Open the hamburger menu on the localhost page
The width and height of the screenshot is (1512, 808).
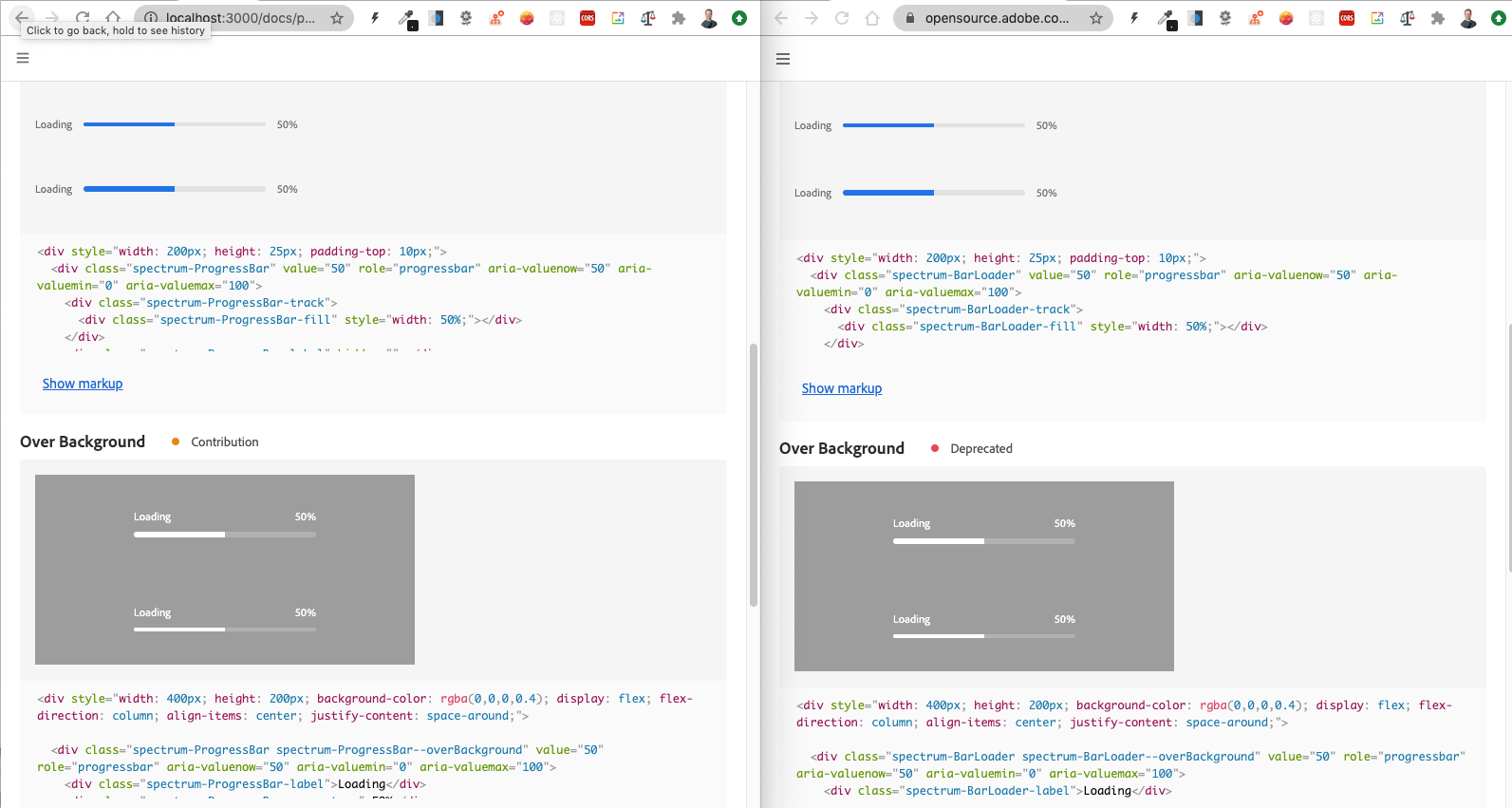23,58
